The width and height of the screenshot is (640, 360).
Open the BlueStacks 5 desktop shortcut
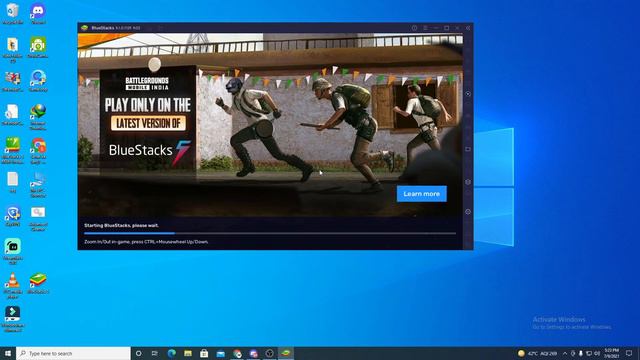click(x=38, y=283)
